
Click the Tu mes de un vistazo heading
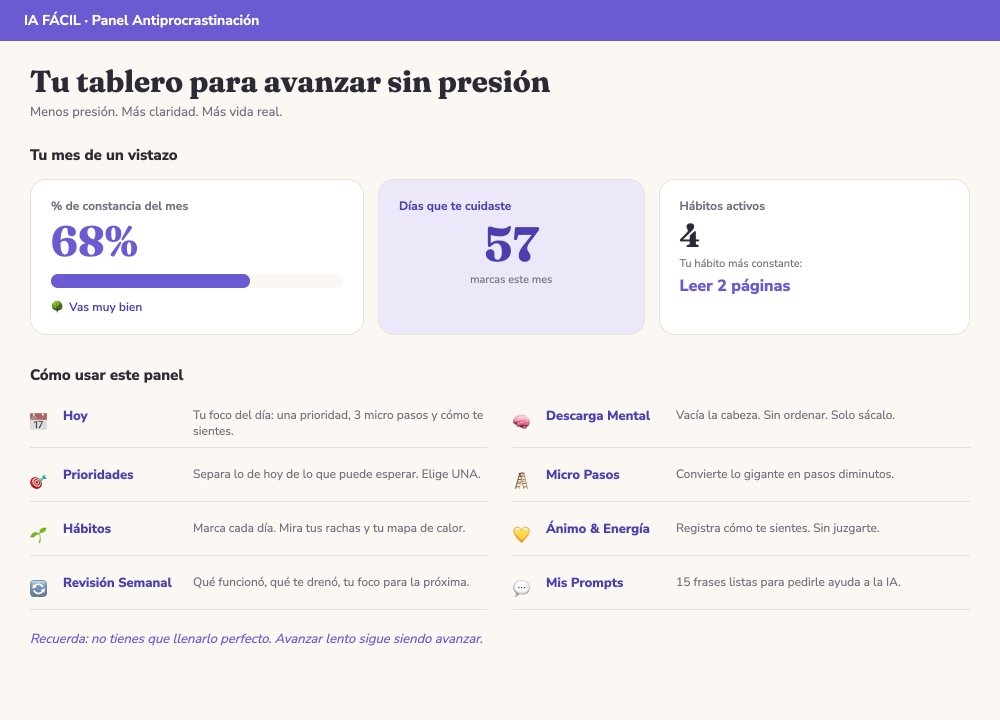(104, 155)
